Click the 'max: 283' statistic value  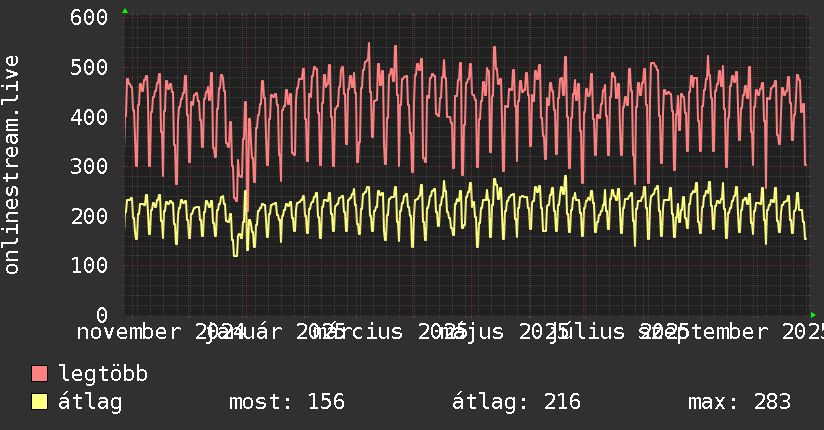(x=739, y=402)
